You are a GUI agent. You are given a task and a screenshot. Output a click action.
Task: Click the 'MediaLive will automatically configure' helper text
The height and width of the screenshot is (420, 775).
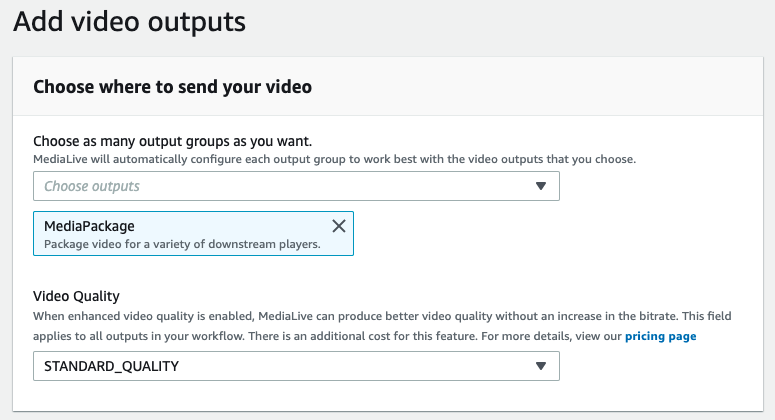click(x=335, y=159)
